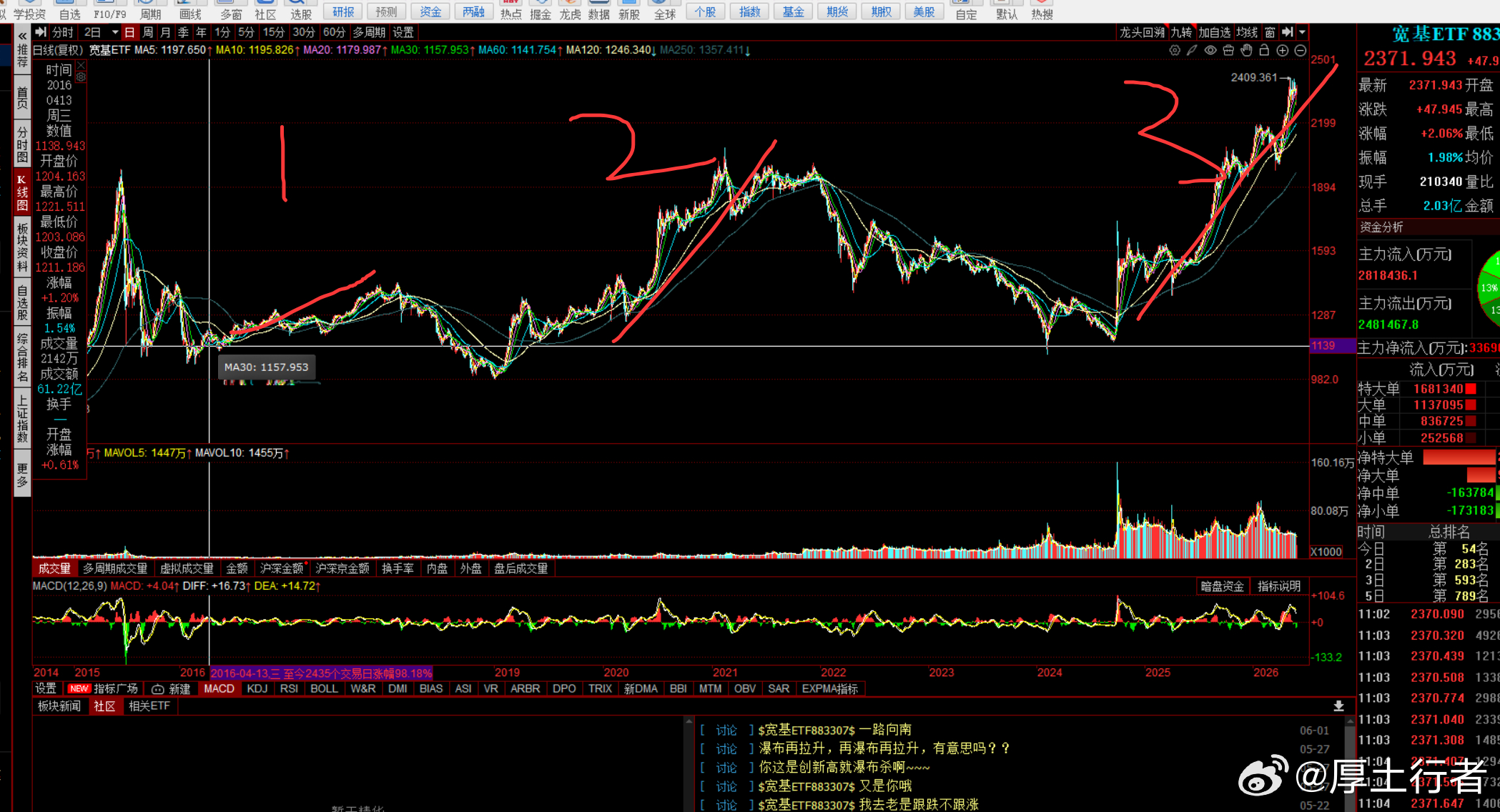Zoom in with the plus circle icon
This screenshot has height=812, width=1500.
tap(1283, 50)
